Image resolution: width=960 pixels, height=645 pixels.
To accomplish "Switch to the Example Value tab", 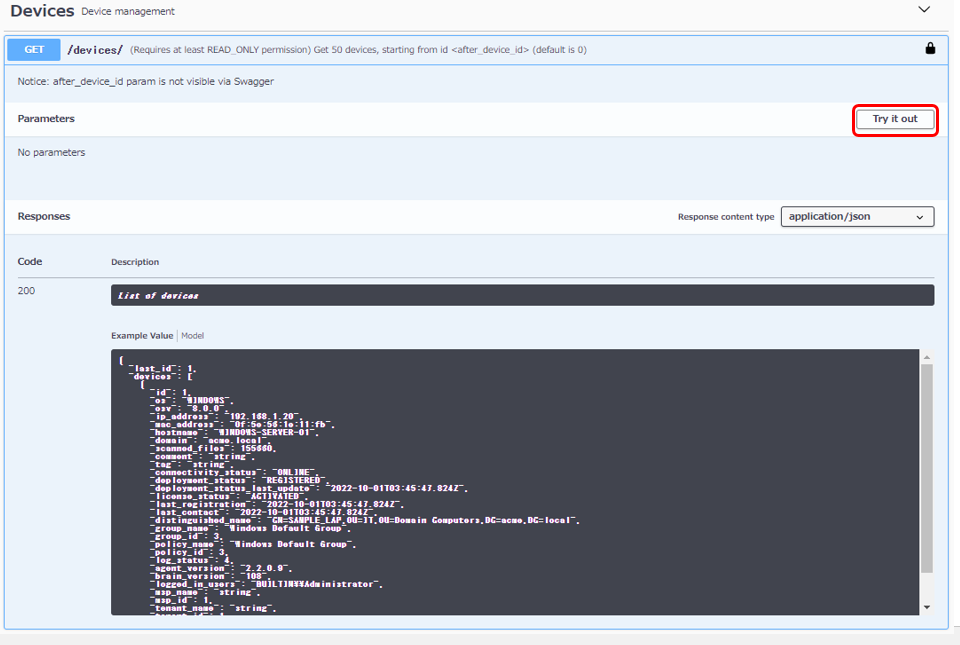I will (142, 336).
